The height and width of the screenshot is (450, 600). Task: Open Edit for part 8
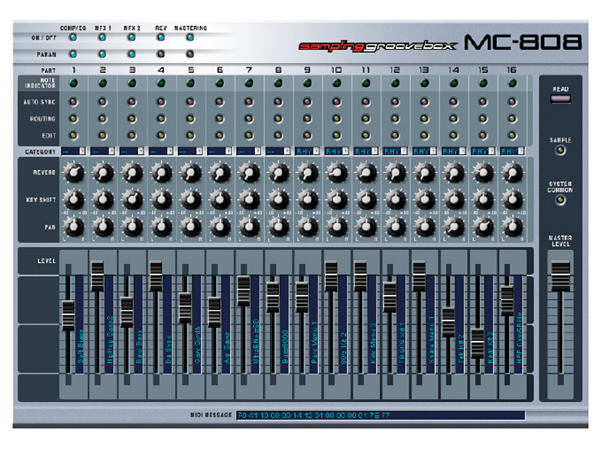[x=278, y=135]
